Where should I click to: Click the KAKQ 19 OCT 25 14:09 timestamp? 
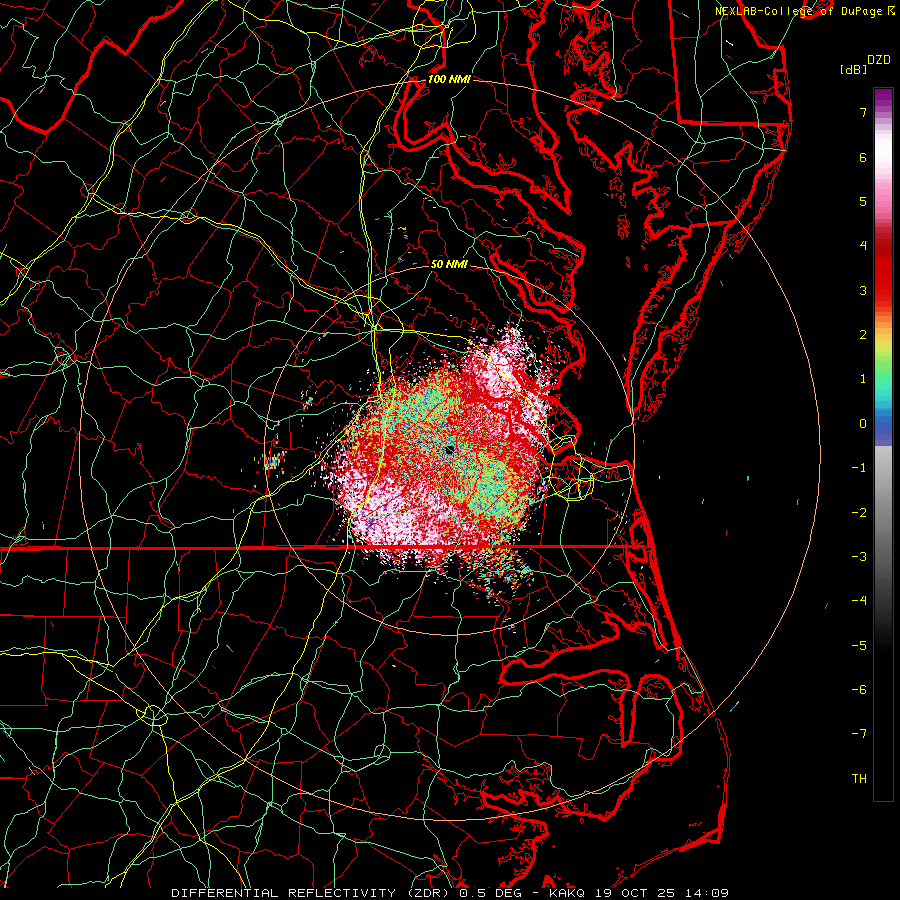click(x=639, y=893)
